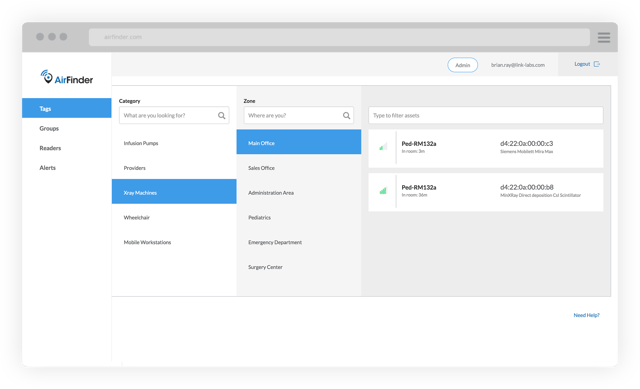Click the brian.ray@link-labs.com account email
The image size is (640, 389).
(x=518, y=65)
